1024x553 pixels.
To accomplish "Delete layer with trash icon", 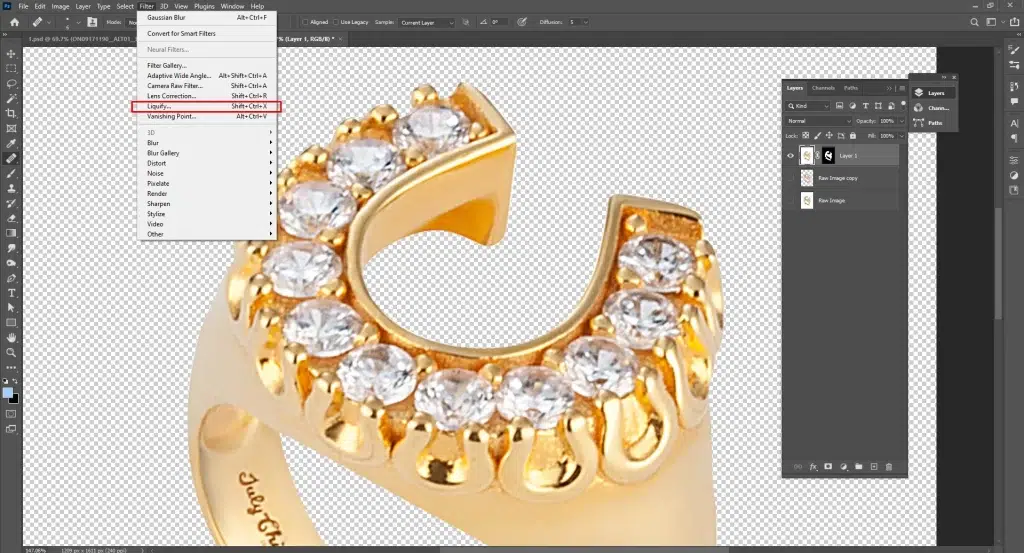I will tap(889, 467).
